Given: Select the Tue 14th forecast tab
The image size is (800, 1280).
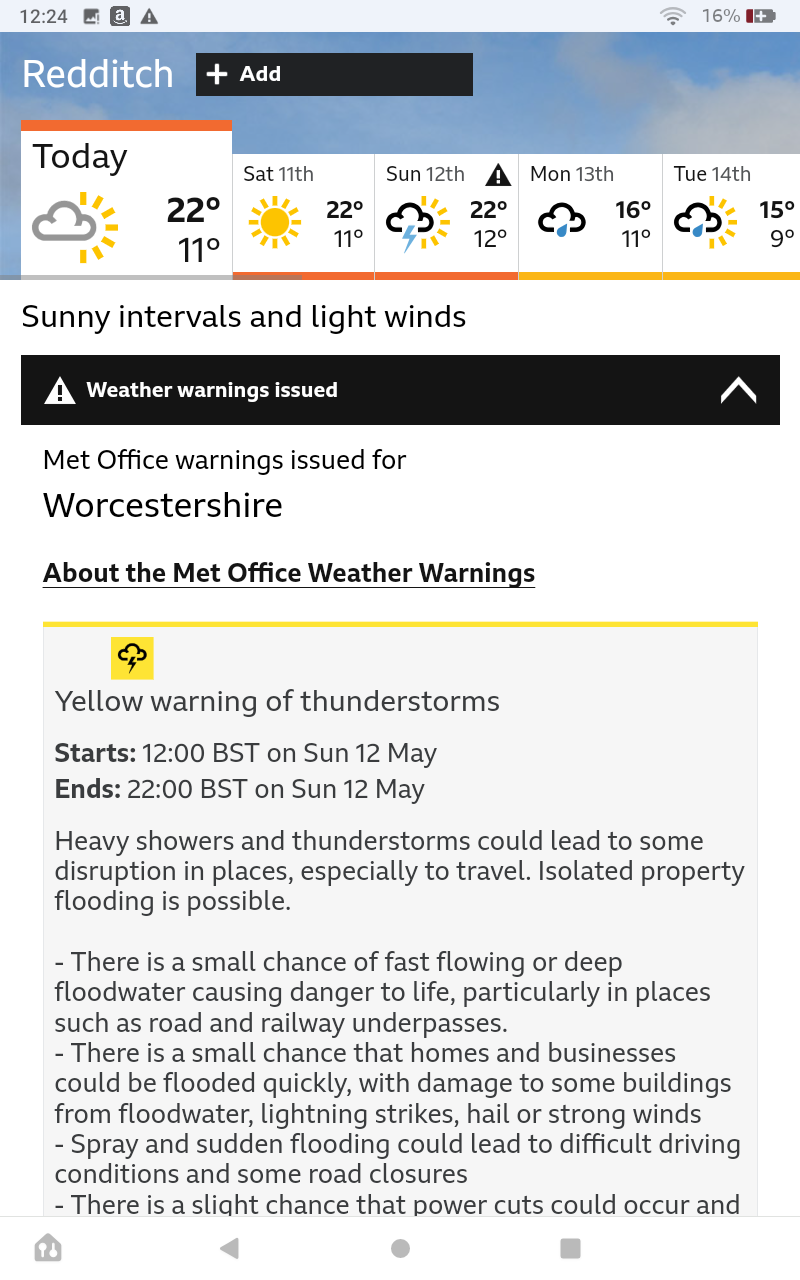Looking at the screenshot, I should [732, 216].
